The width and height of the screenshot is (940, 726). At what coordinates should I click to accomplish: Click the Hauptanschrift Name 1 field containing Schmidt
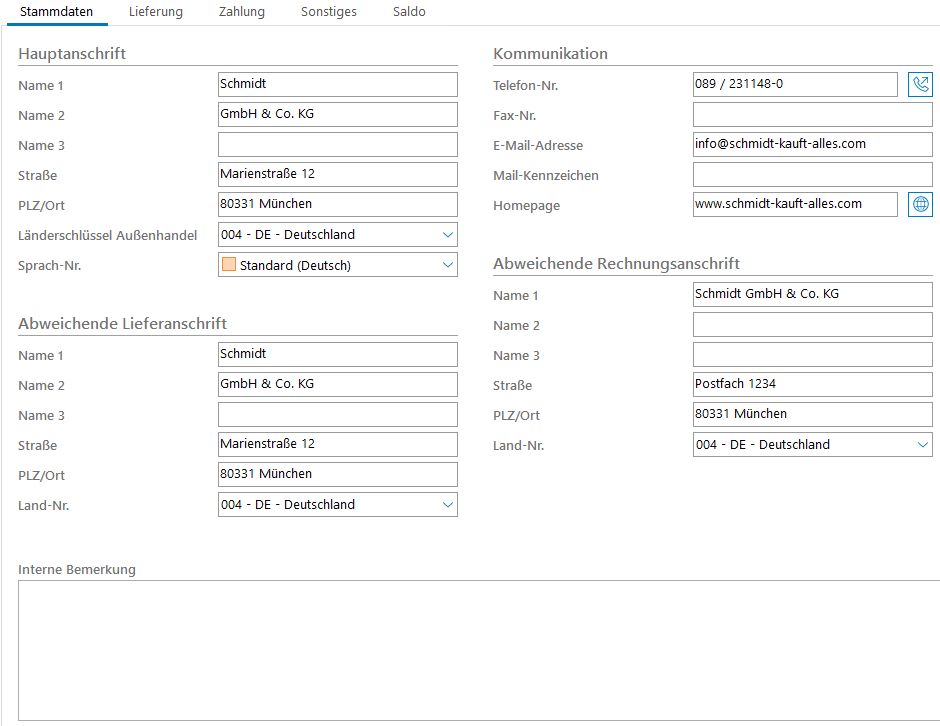pyautogui.click(x=337, y=85)
